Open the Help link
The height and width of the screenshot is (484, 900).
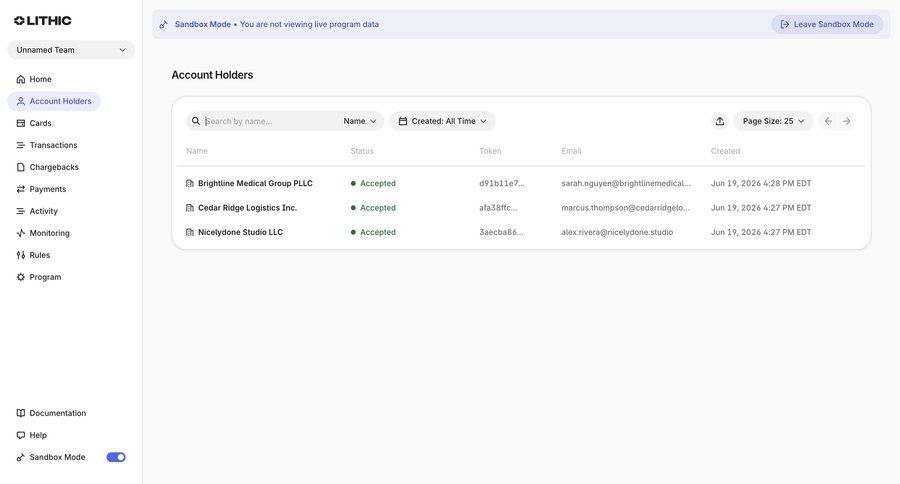click(x=32, y=435)
